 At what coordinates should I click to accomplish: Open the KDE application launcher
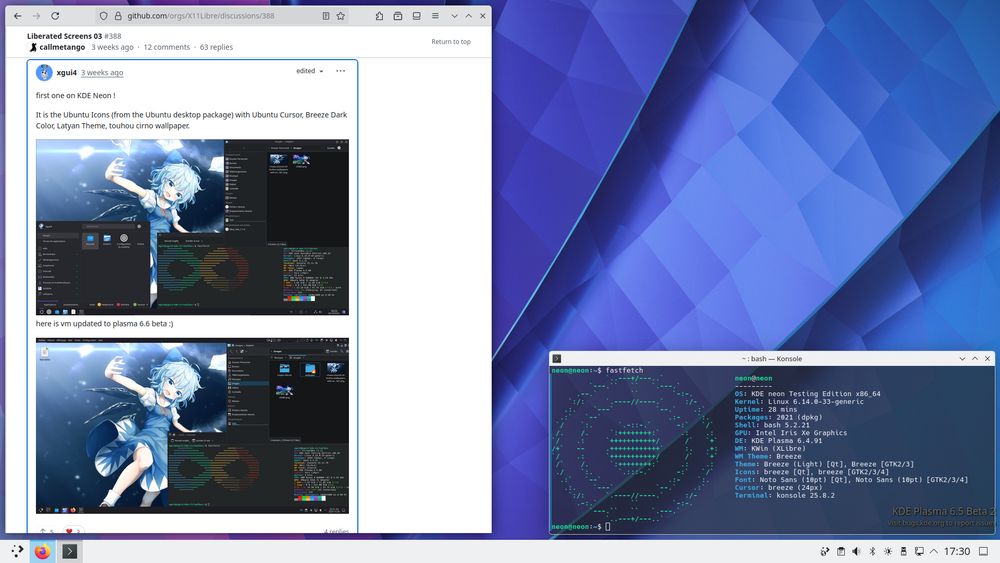pyautogui.click(x=17, y=551)
